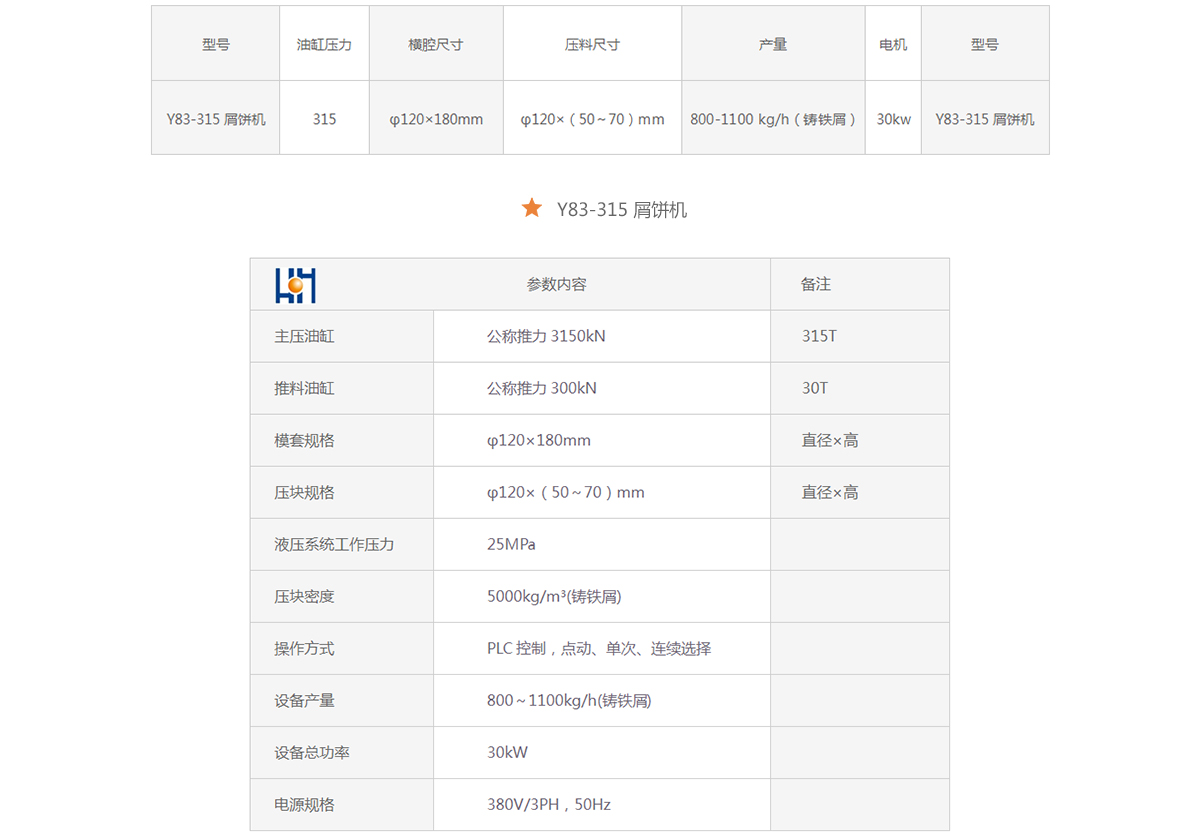
Task: Click the 推料油缸 row label
Action: pyautogui.click(x=305, y=389)
